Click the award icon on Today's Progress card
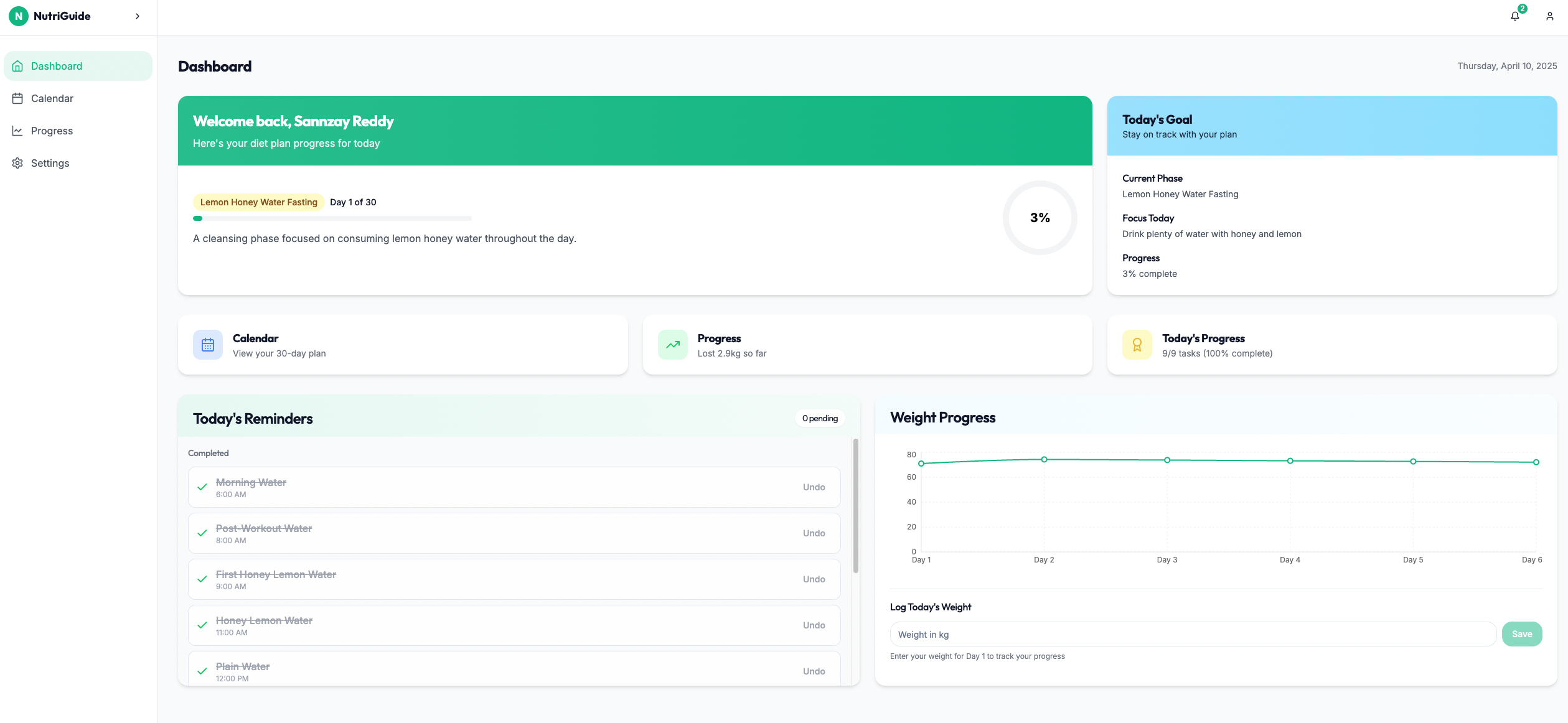The image size is (1568, 723). [x=1137, y=344]
